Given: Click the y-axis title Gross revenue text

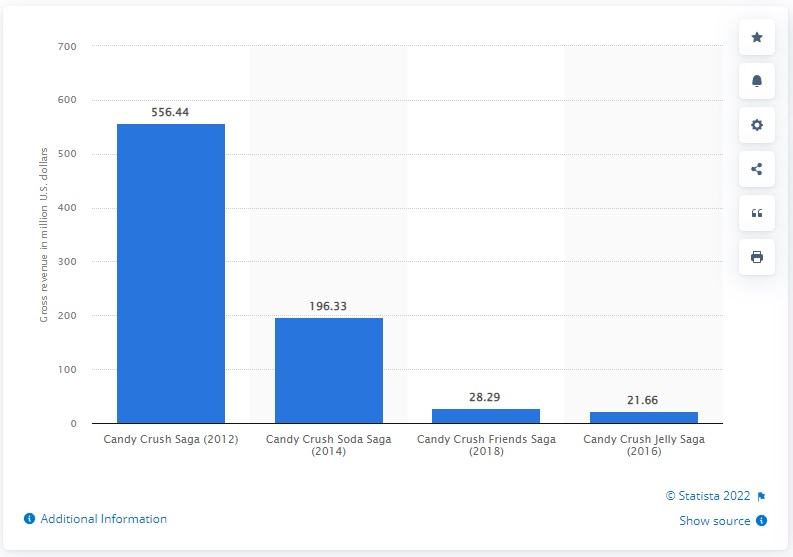Looking at the screenshot, I should click(x=44, y=235).
